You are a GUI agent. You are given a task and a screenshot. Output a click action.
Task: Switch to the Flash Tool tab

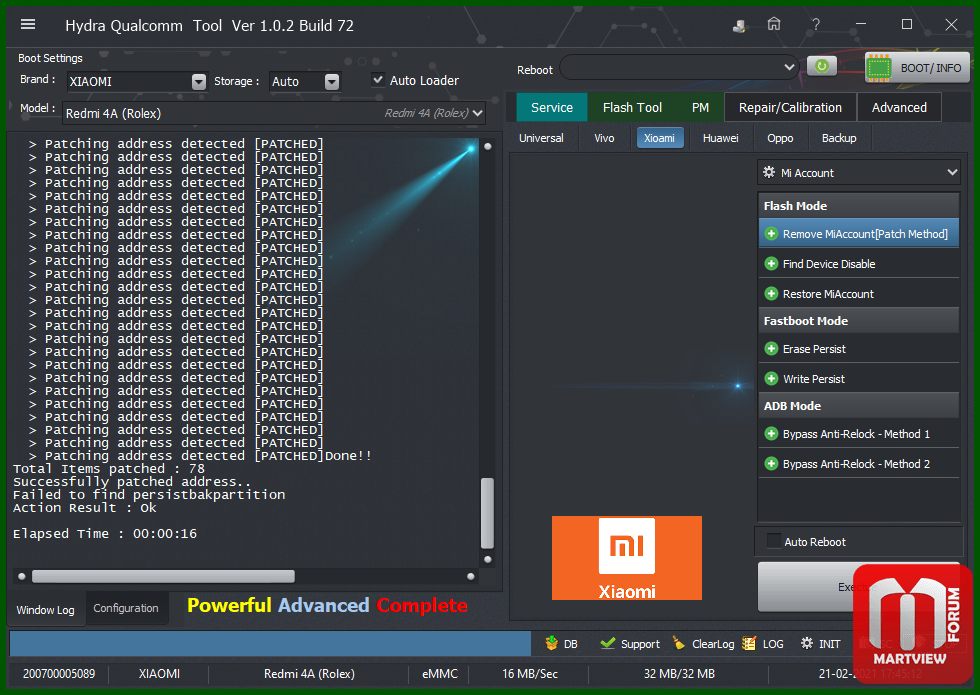click(632, 107)
